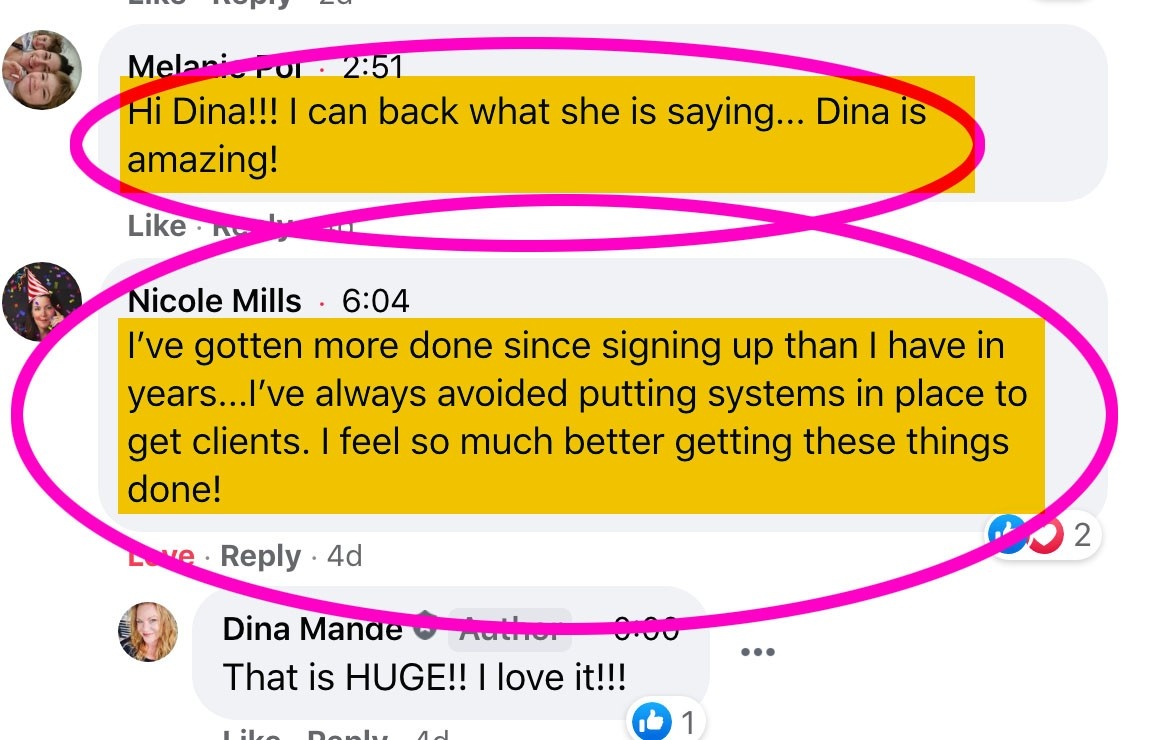Image resolution: width=1164 pixels, height=740 pixels.
Task: Reply to Nicole Mills' comment
Action: [x=261, y=556]
